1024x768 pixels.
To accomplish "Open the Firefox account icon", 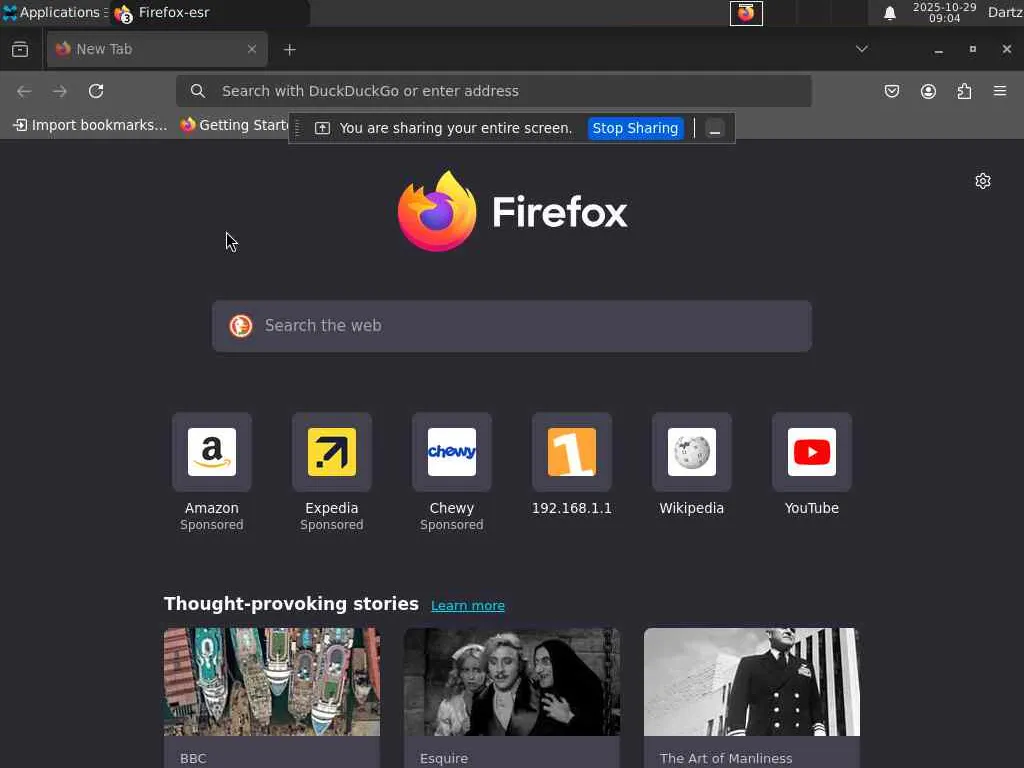I will pyautogui.click(x=928, y=91).
